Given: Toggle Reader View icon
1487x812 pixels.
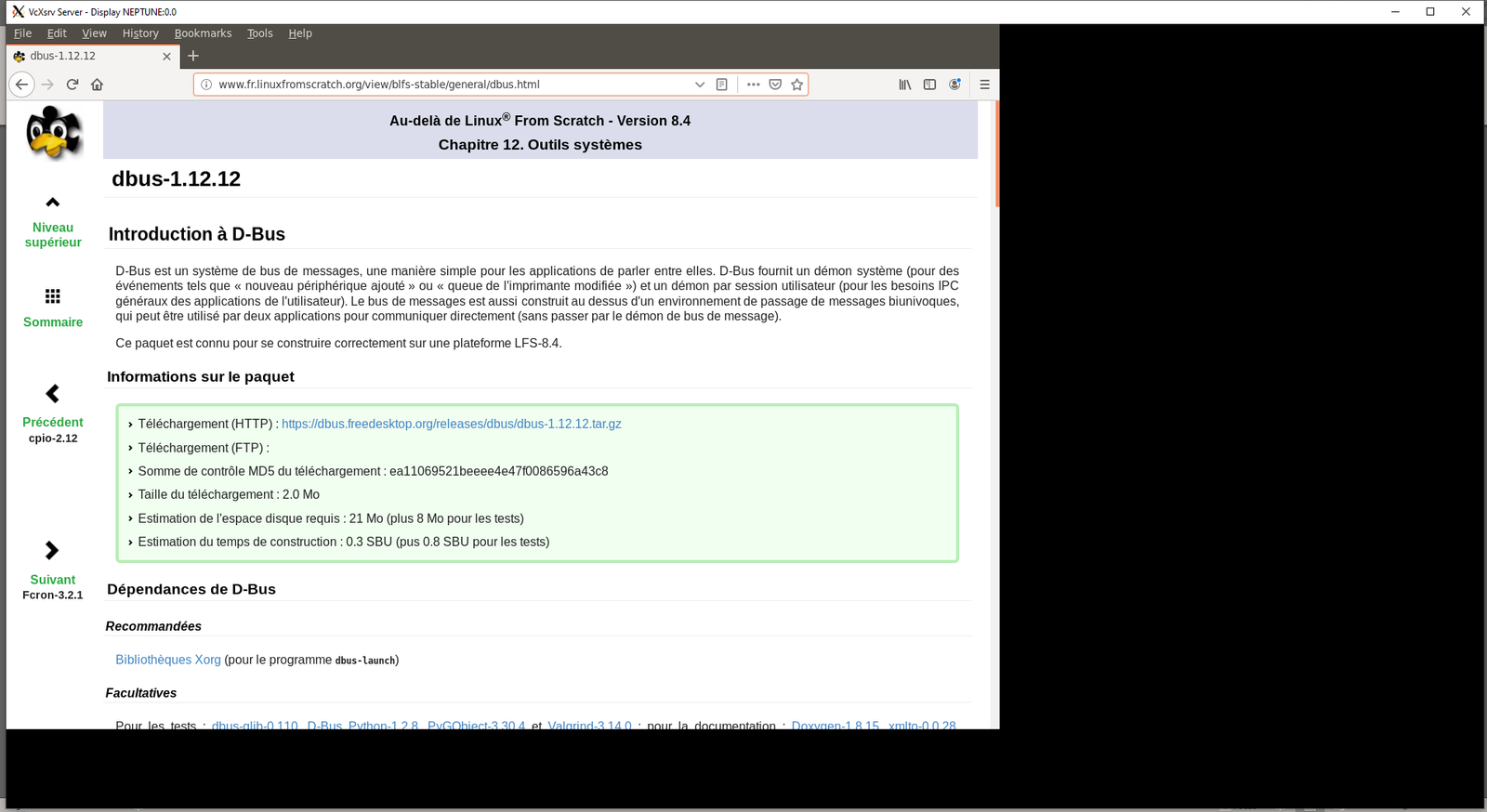Looking at the screenshot, I should 722,85.
